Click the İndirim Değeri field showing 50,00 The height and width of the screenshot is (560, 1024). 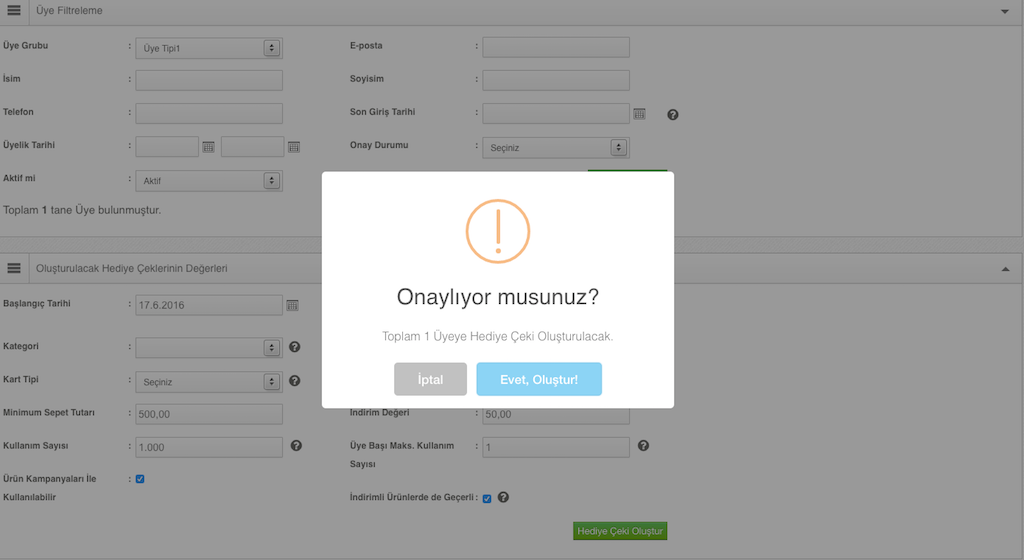[x=556, y=414]
